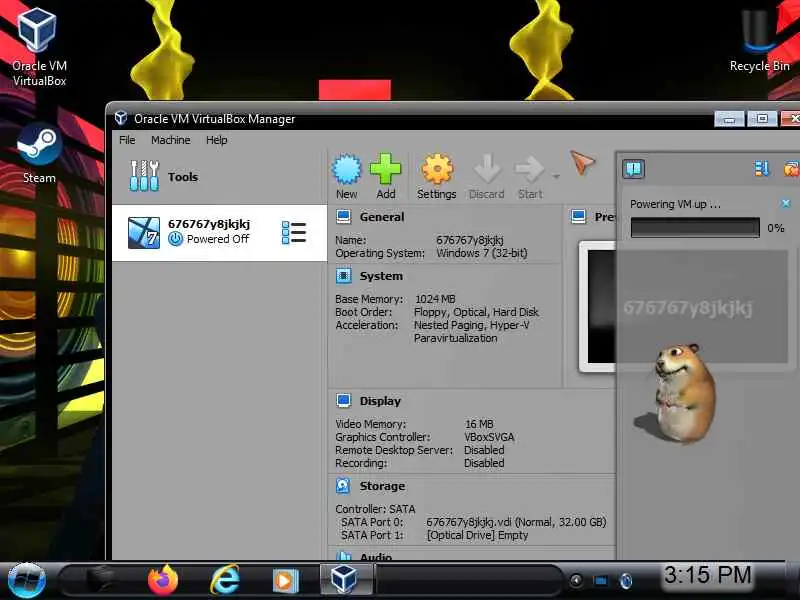Click the New virtual machine icon

point(347,176)
